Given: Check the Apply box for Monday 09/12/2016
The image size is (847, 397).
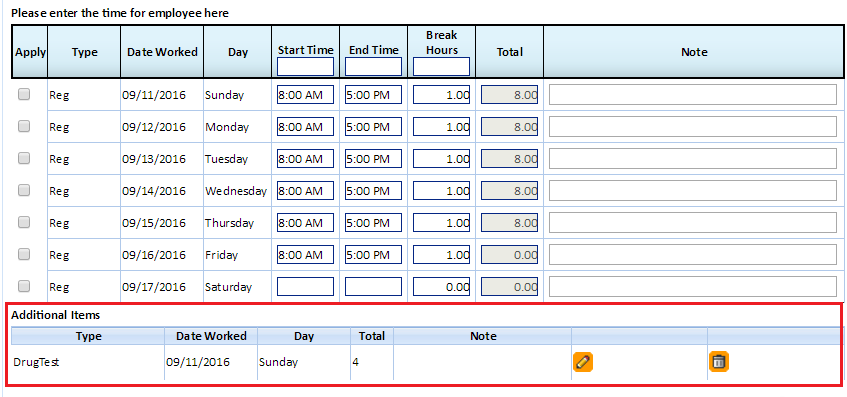Looking at the screenshot, I should tap(24, 126).
